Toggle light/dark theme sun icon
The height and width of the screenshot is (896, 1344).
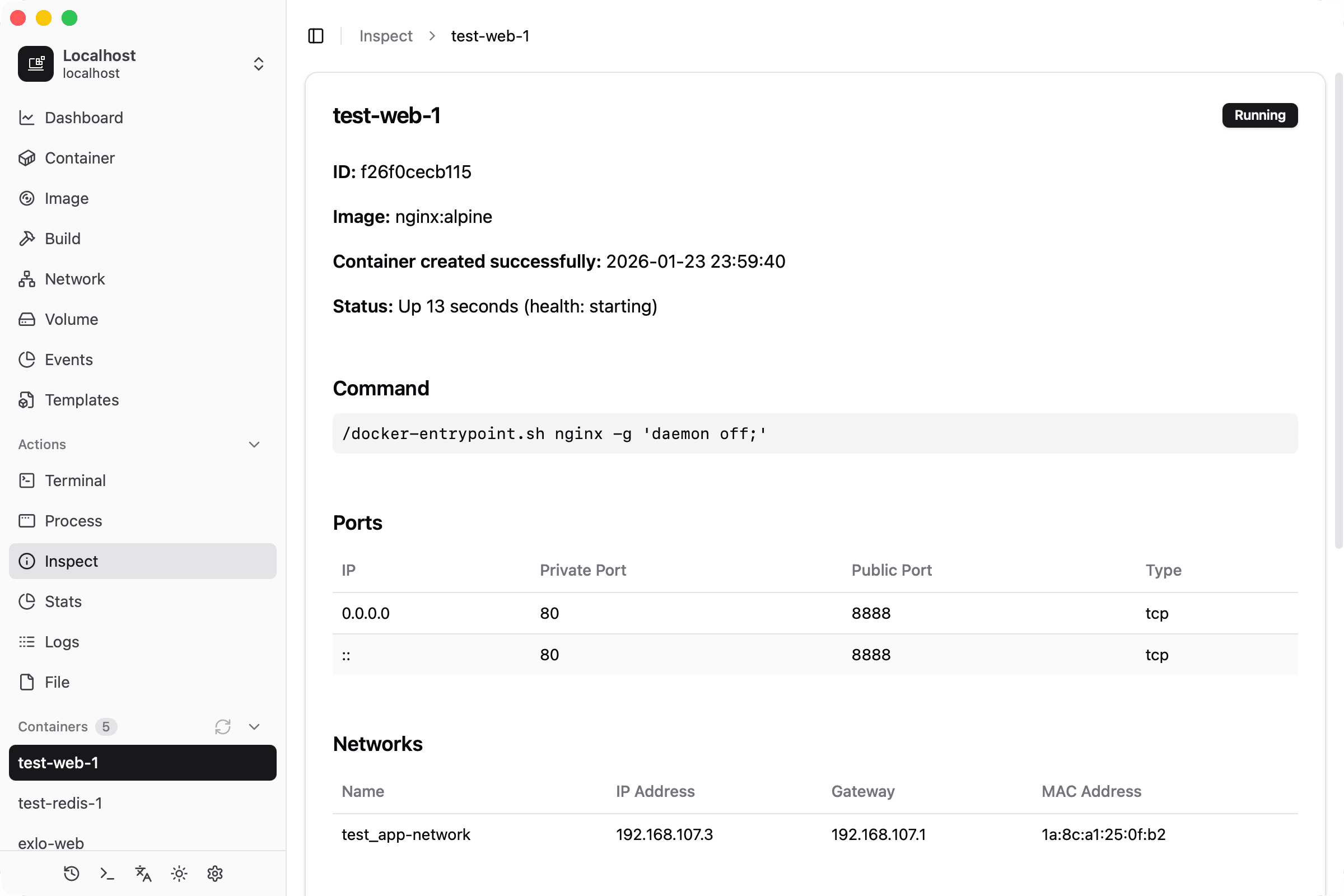(179, 873)
